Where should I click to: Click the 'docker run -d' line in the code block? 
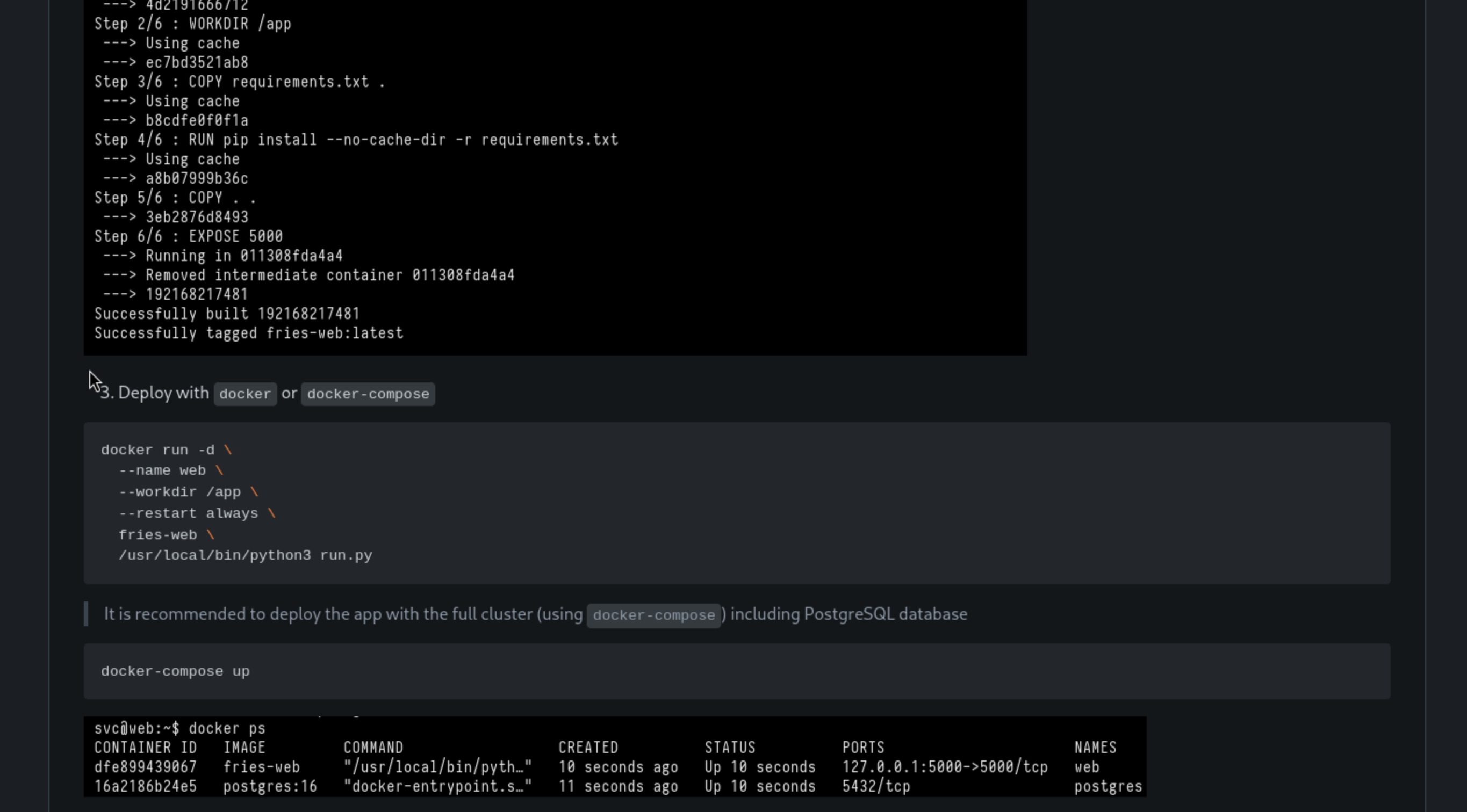click(x=159, y=450)
